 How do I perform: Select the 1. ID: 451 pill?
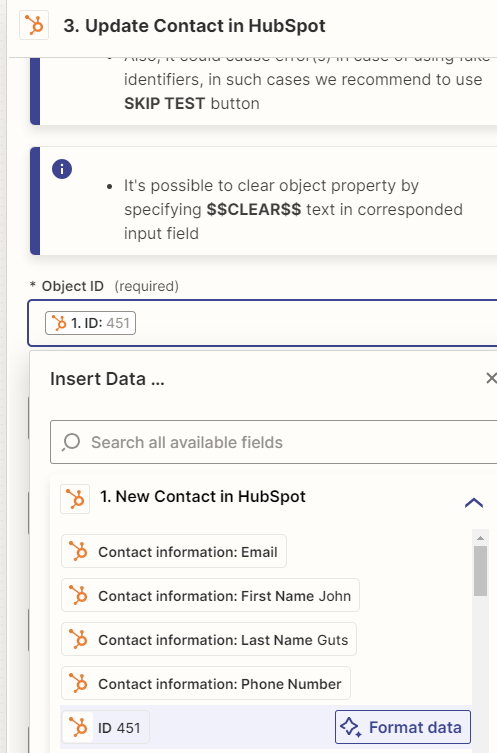tap(90, 323)
